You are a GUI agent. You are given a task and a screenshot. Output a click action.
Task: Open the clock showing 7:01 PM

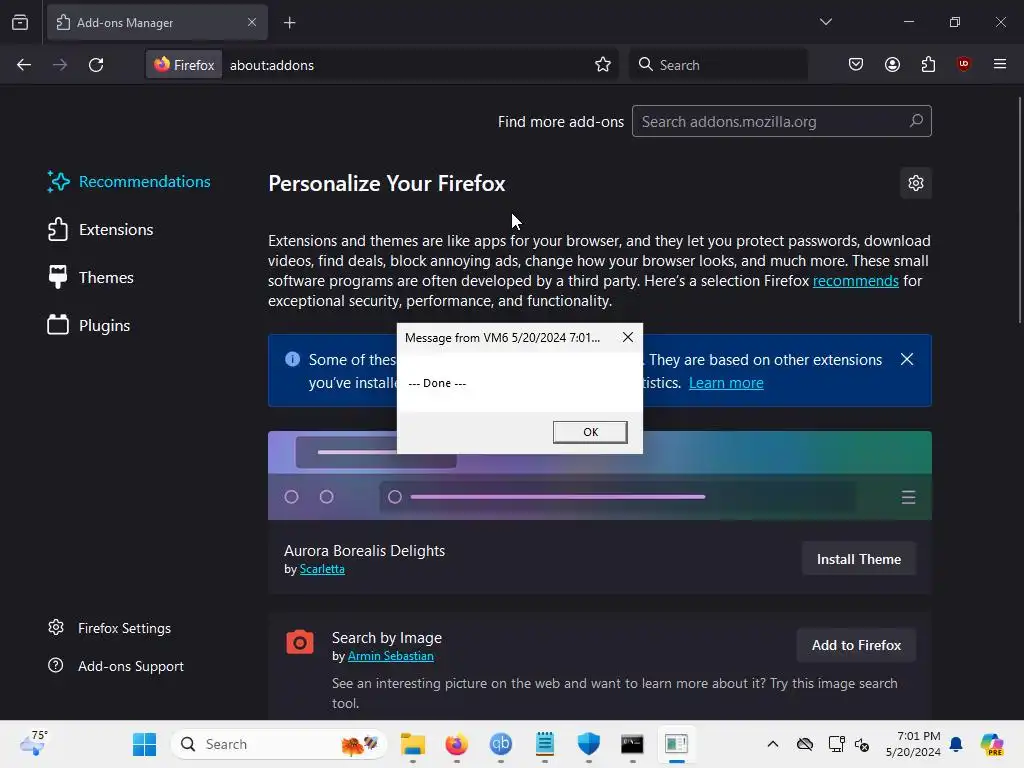[x=913, y=744]
